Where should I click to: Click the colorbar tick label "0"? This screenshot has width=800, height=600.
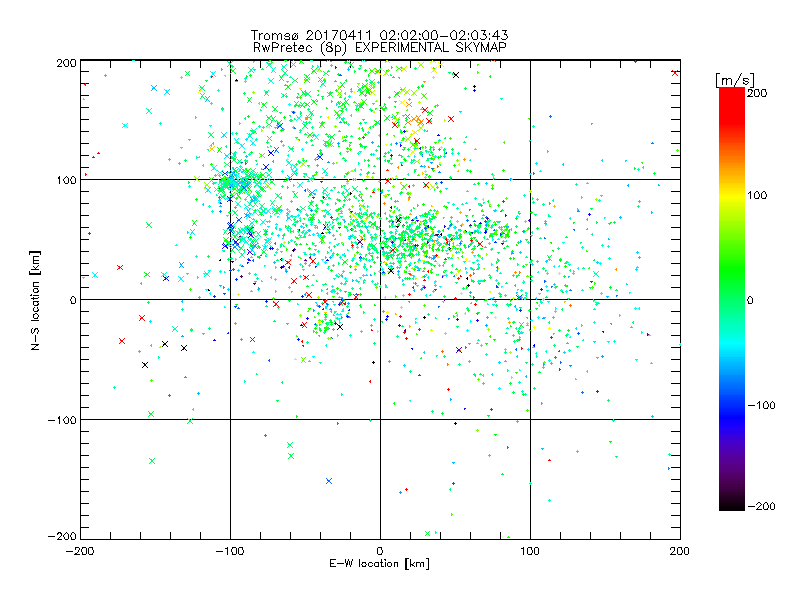[x=750, y=300]
